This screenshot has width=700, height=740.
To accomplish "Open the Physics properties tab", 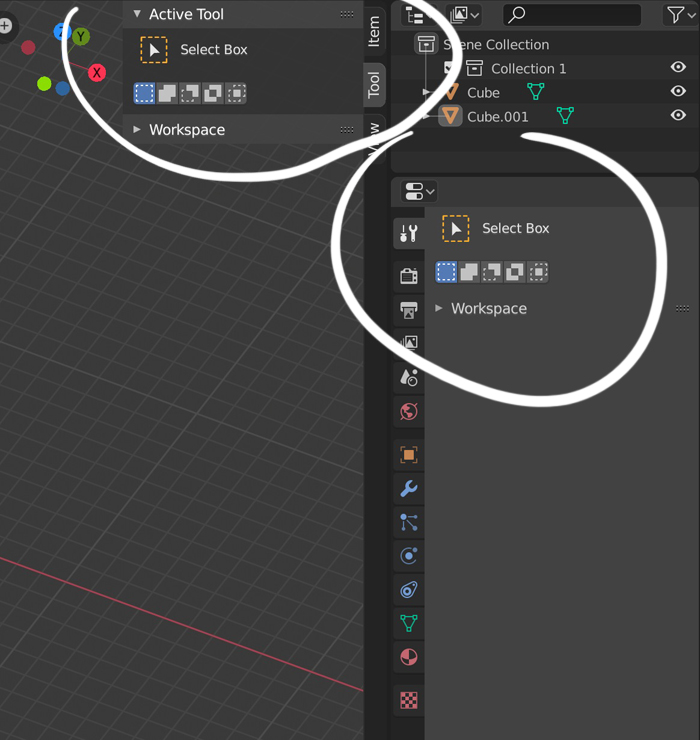I will tap(409, 556).
